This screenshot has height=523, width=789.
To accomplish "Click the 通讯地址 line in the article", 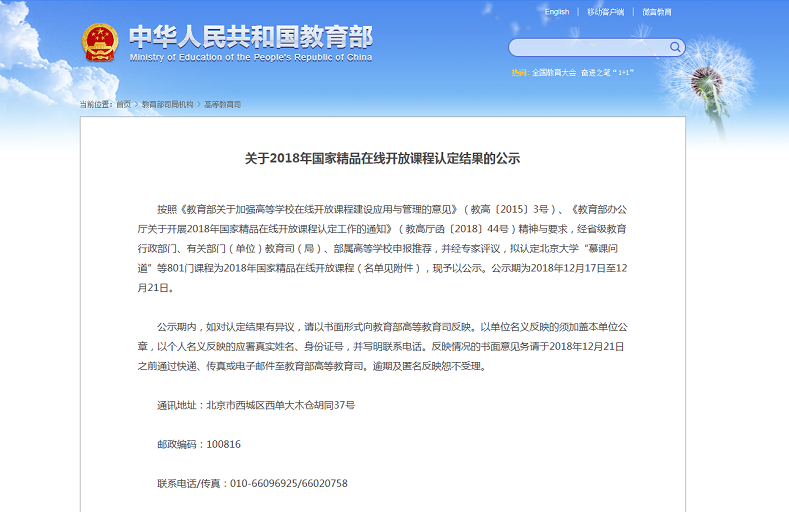I will coord(255,405).
